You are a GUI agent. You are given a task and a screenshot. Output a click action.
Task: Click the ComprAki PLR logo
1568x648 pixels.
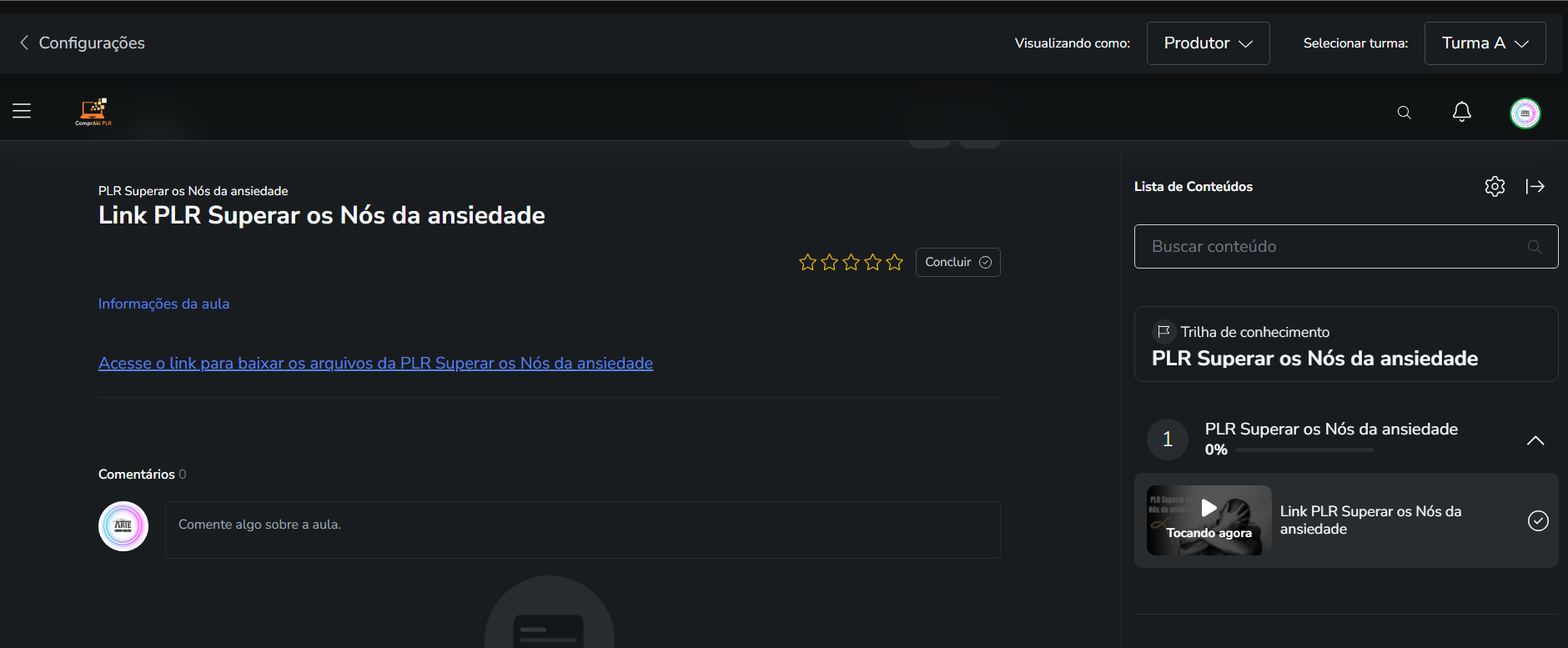click(93, 112)
